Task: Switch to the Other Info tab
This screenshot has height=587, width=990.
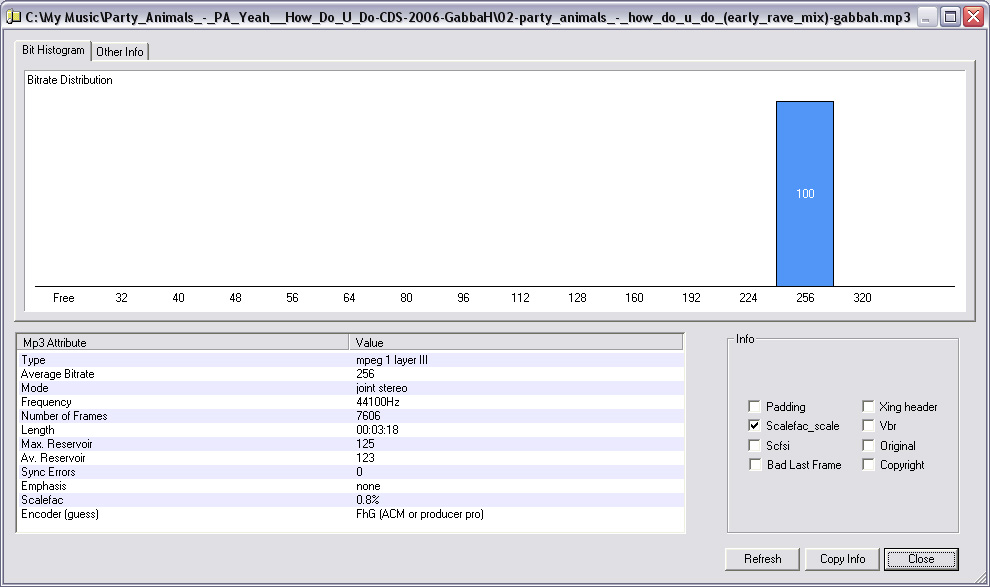Action: coord(120,52)
